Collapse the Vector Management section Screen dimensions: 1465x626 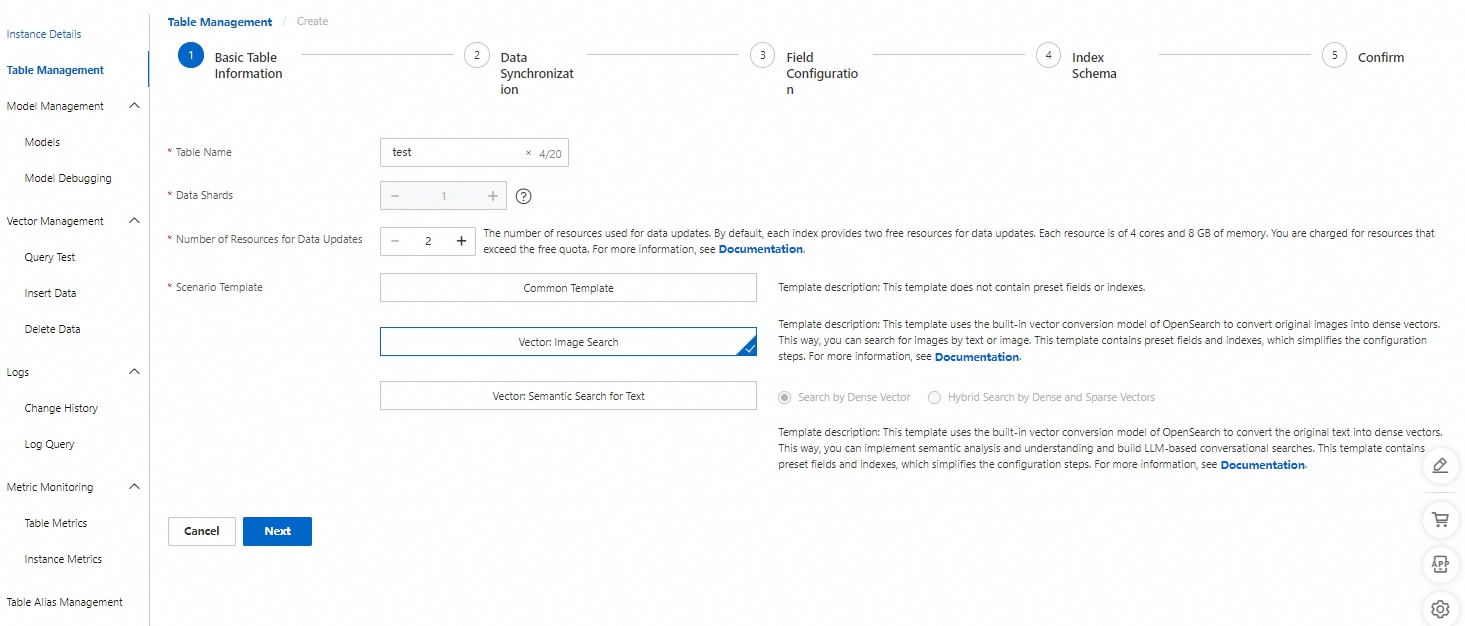coord(135,221)
